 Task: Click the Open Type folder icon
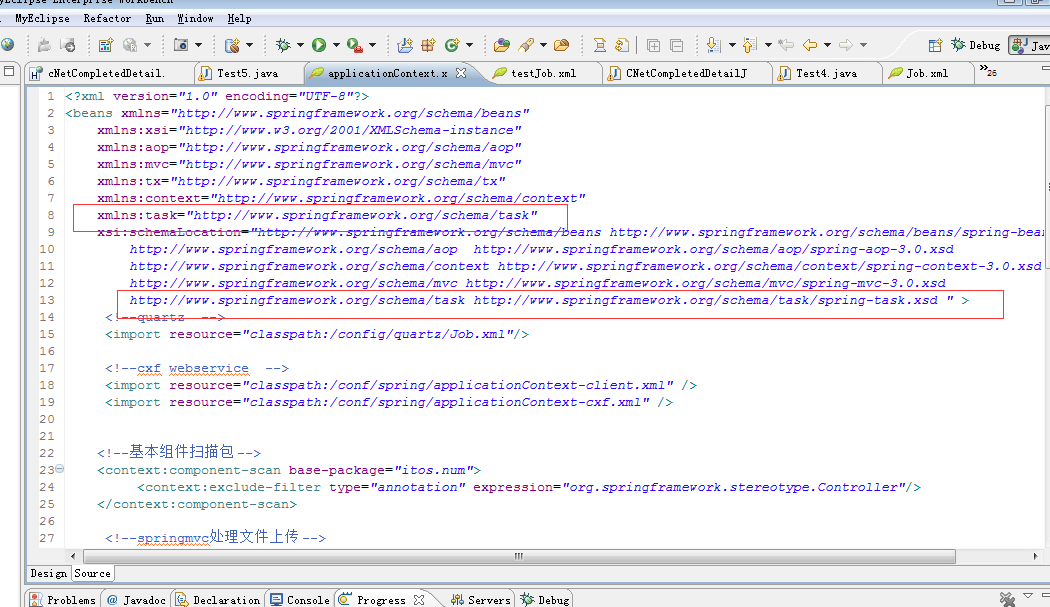coord(502,45)
